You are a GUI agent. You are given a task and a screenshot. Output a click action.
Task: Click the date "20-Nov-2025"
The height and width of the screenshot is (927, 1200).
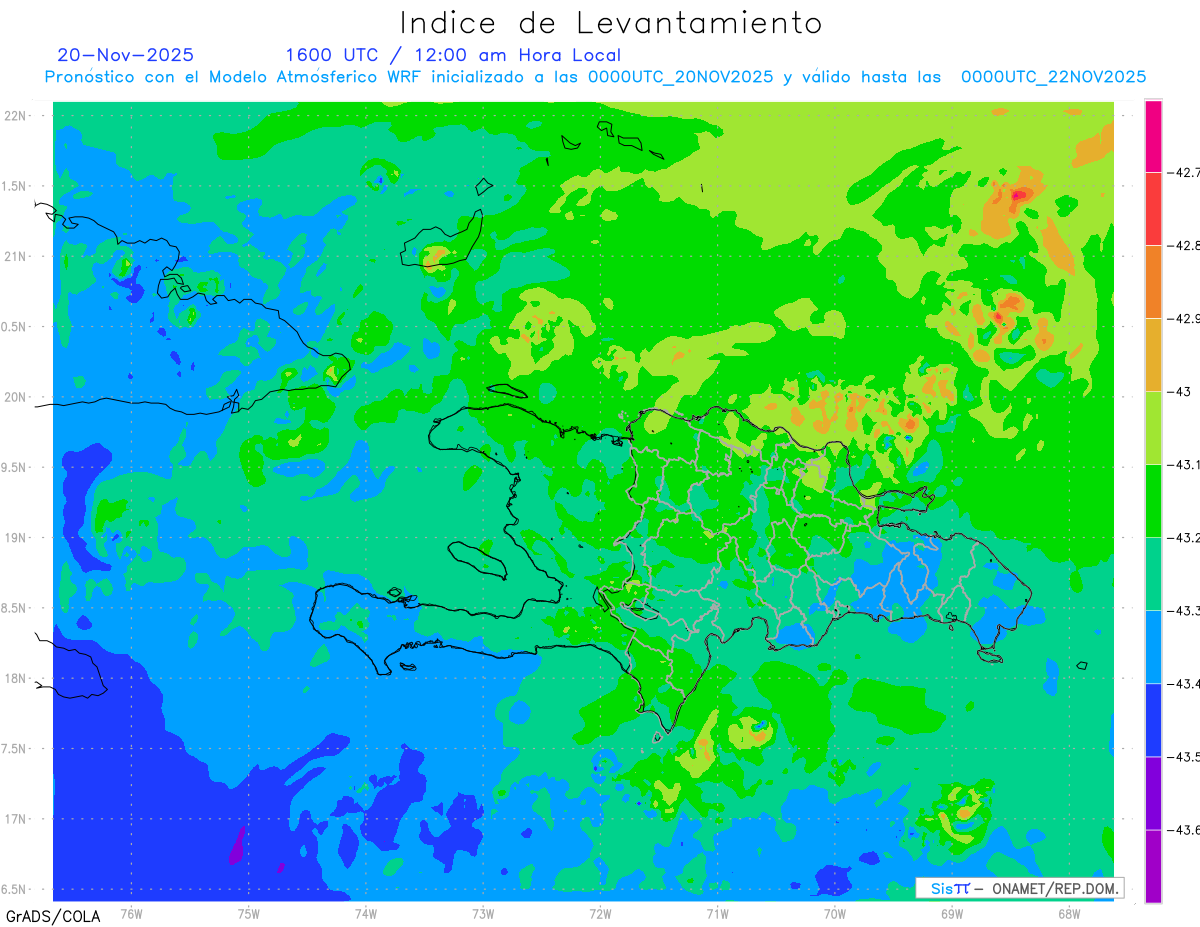click(x=126, y=55)
